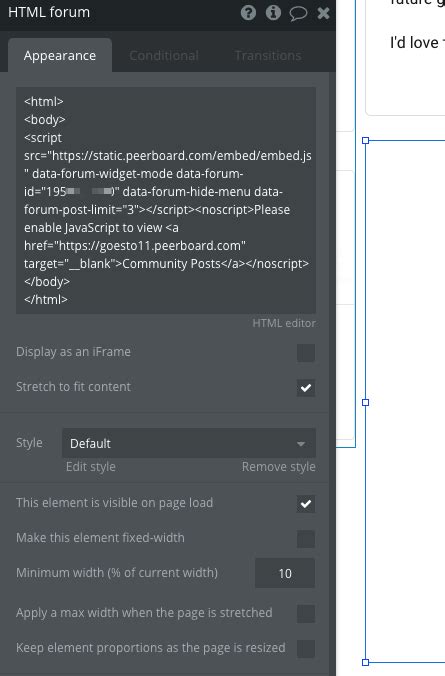Click the HTML forum panel title
Screen dimensions: 445x676
49,13
